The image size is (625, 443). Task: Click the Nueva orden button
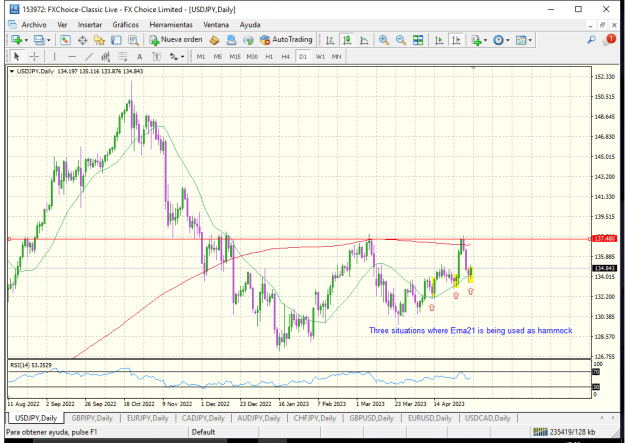[176, 40]
